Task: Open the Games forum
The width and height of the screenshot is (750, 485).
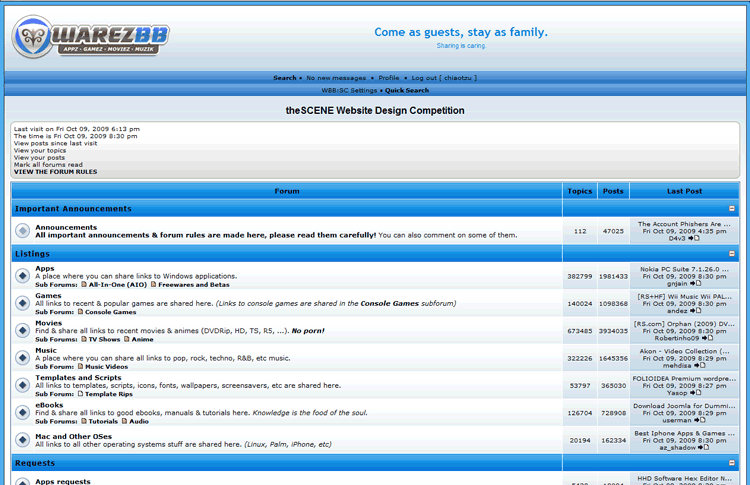Action: pos(48,296)
